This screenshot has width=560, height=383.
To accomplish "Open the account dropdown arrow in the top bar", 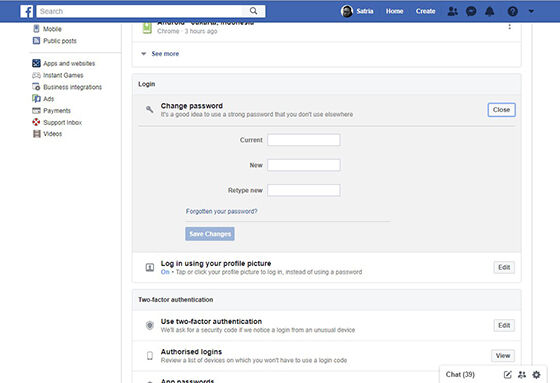I will pos(531,11).
